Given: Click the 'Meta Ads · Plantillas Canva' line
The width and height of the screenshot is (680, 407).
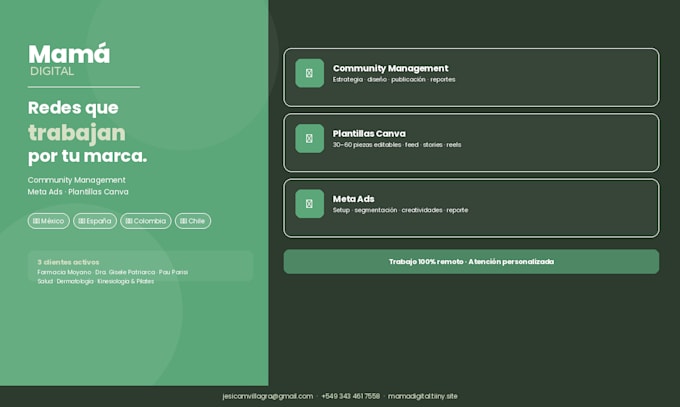Looking at the screenshot, I should [78, 192].
